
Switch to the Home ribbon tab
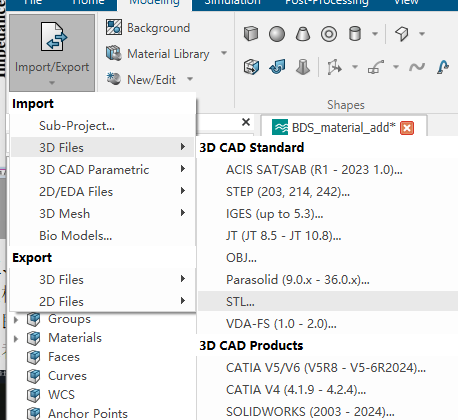click(x=88, y=3)
